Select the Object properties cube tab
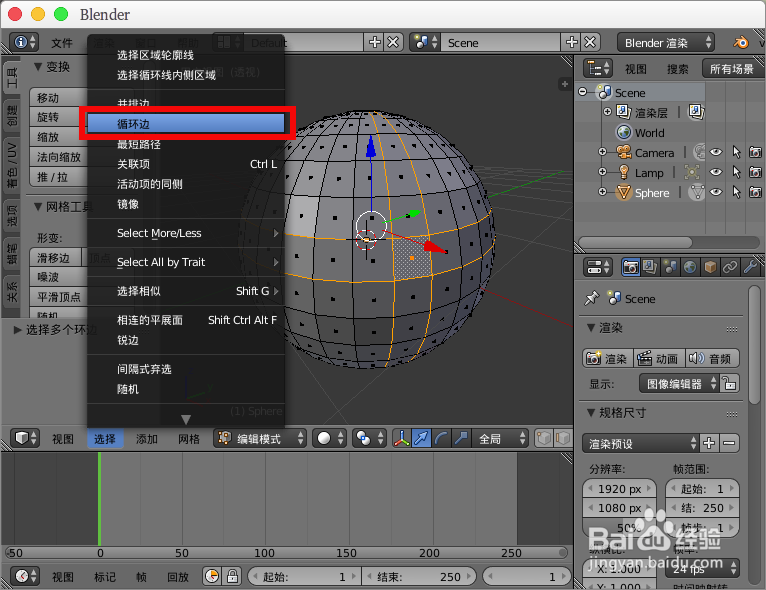766x590 pixels. pyautogui.click(x=710, y=267)
